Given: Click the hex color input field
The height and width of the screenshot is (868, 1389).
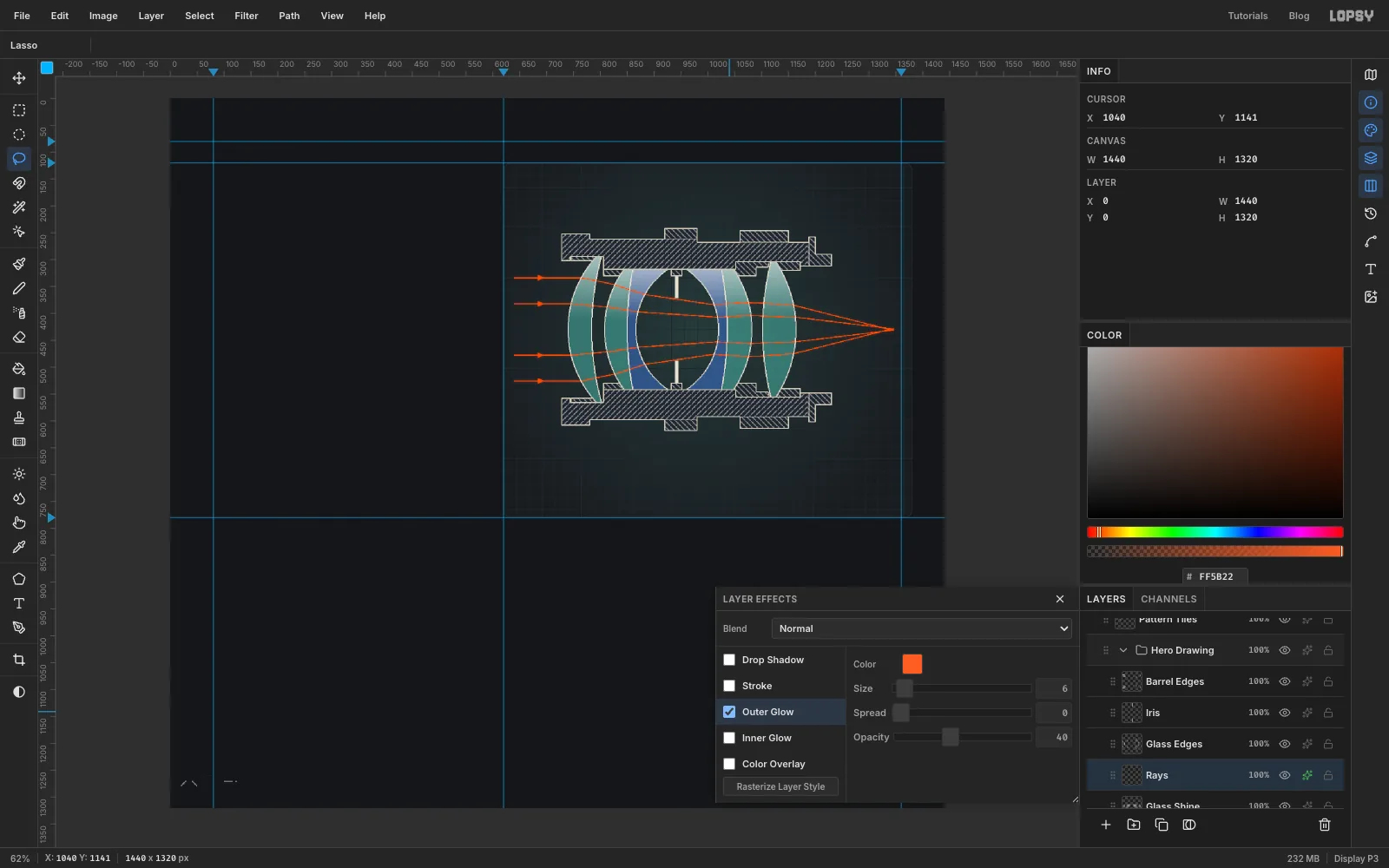Looking at the screenshot, I should (x=1215, y=576).
